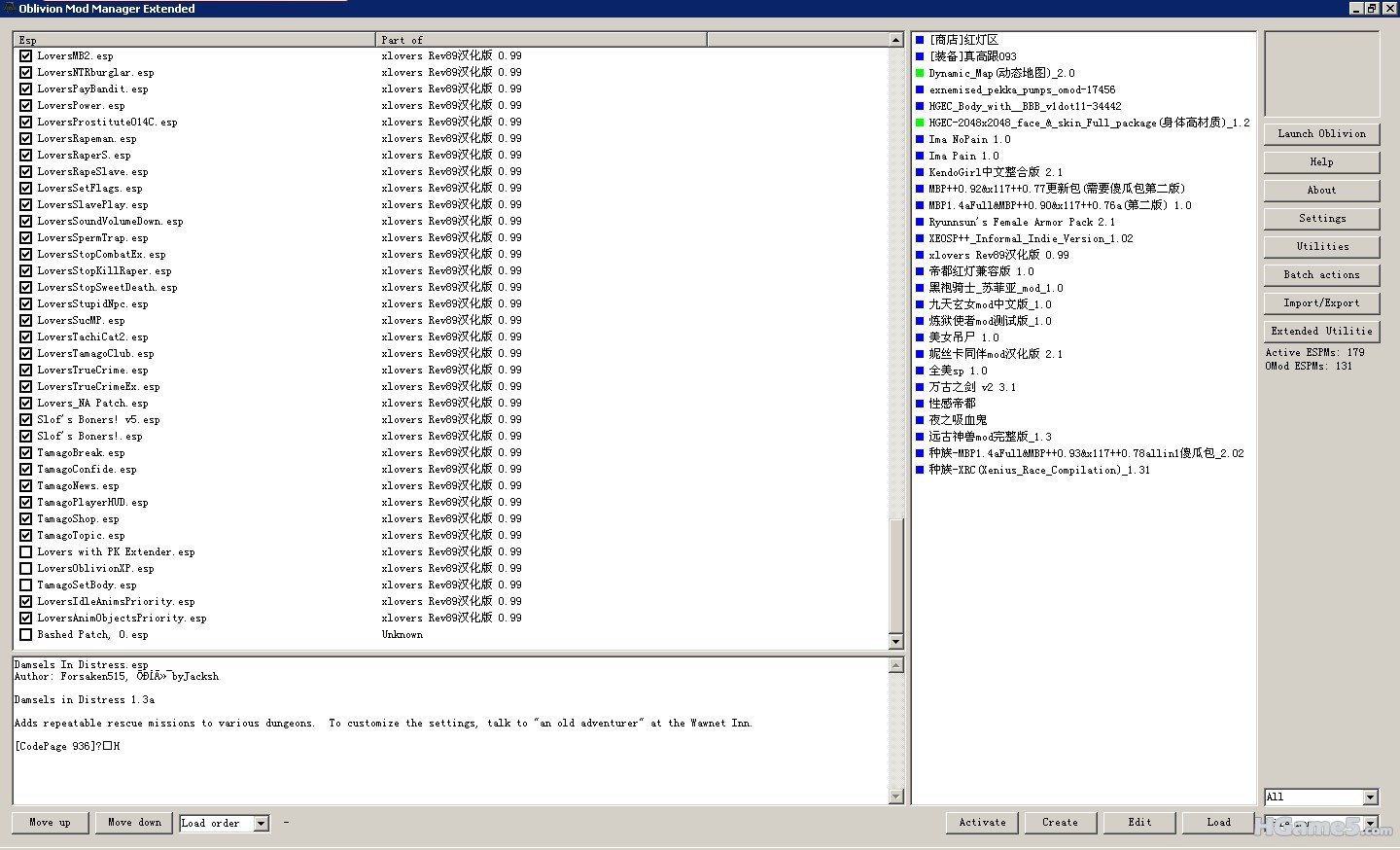Viewport: 1400px width, 850px height.
Task: Click the Edit button
Action: pos(1139,823)
